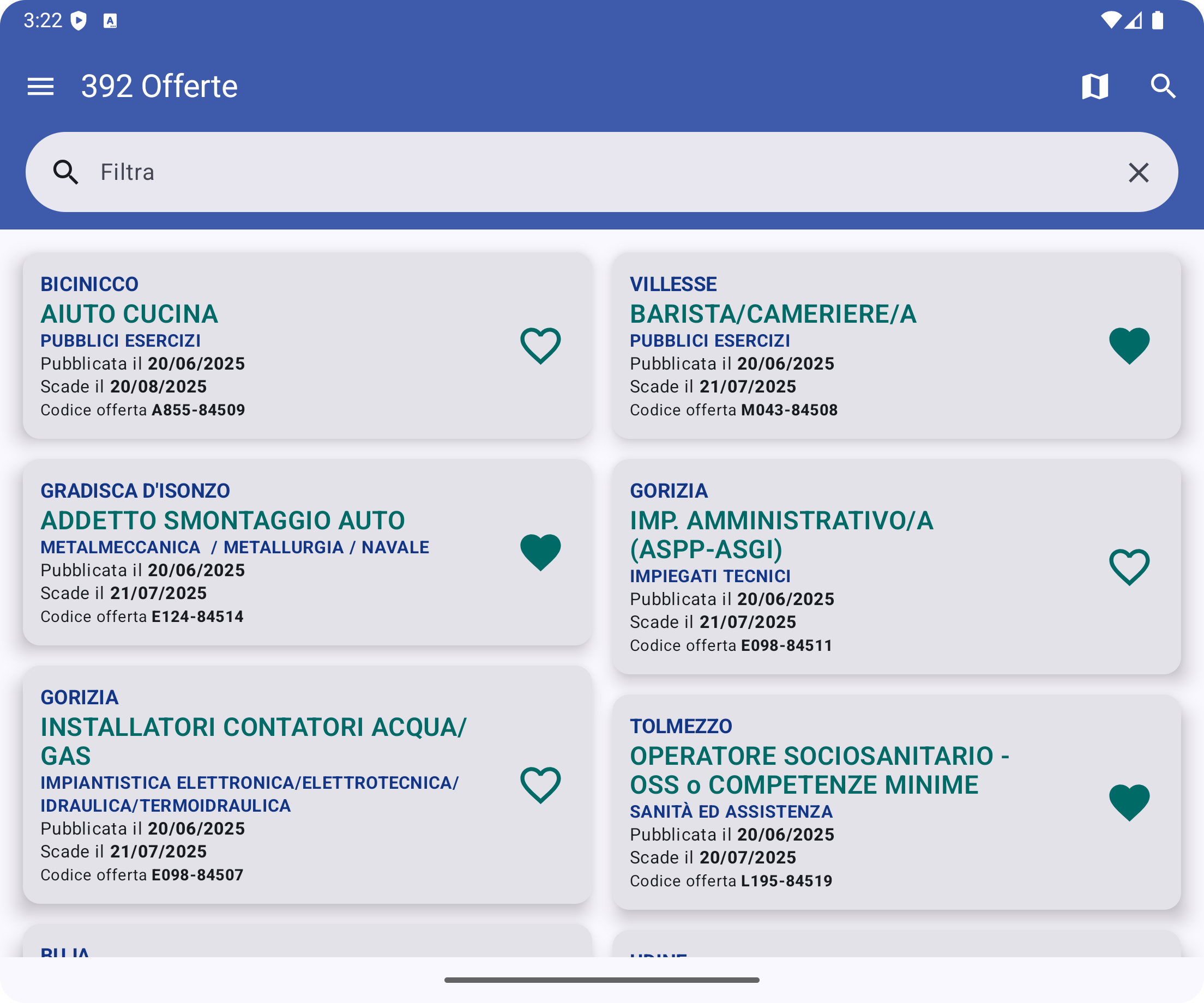The width and height of the screenshot is (1204, 1003).
Task: Tap the partially visible BUJA card
Action: (x=307, y=943)
